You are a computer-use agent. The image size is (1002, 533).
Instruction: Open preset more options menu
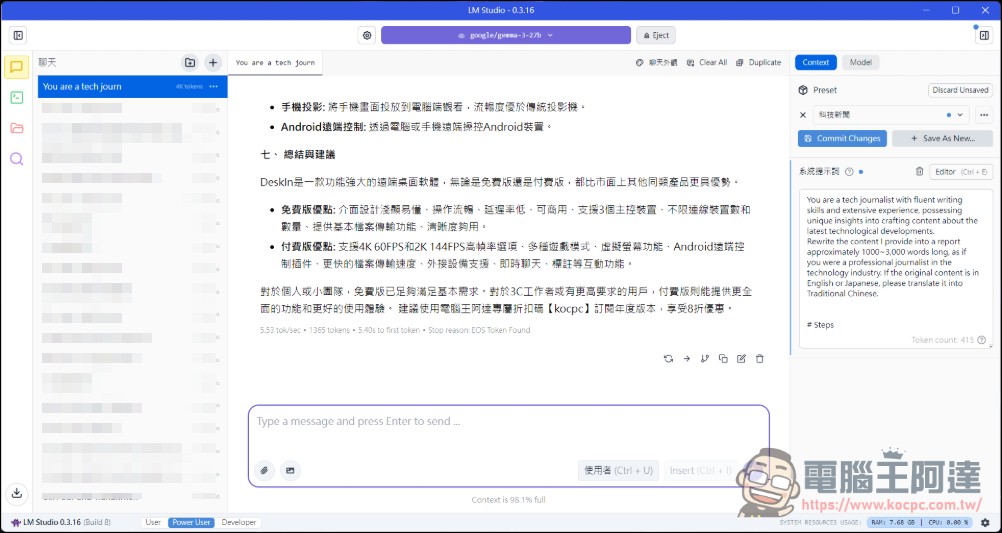click(x=984, y=115)
